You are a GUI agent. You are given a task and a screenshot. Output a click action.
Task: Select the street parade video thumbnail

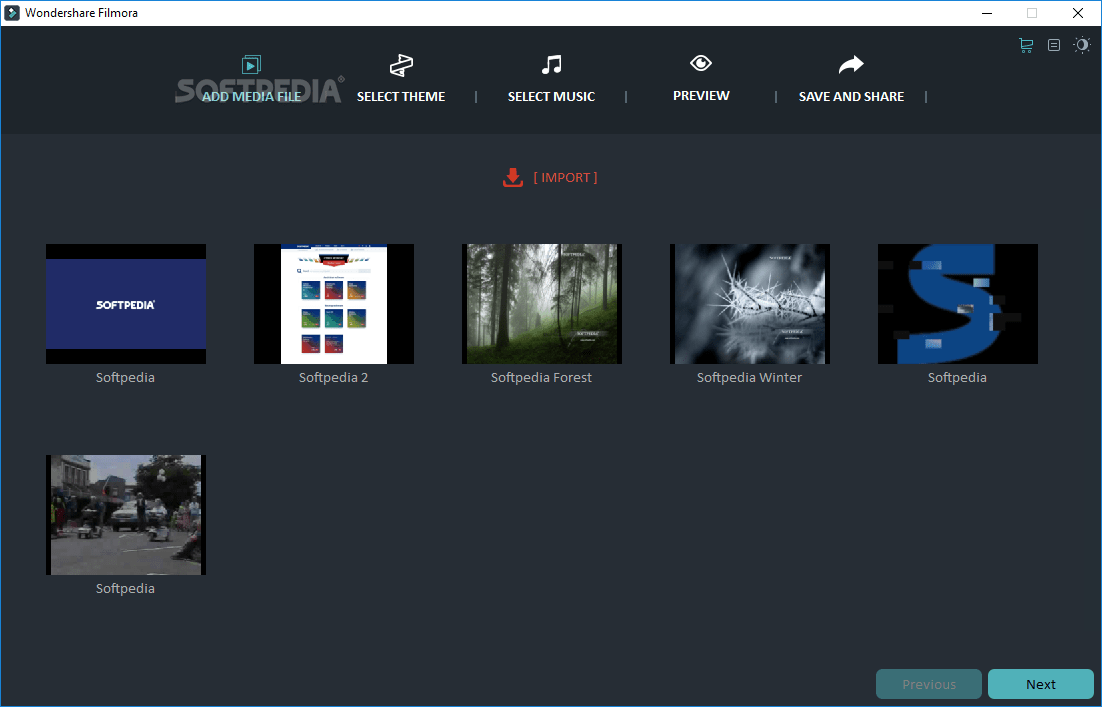point(126,514)
